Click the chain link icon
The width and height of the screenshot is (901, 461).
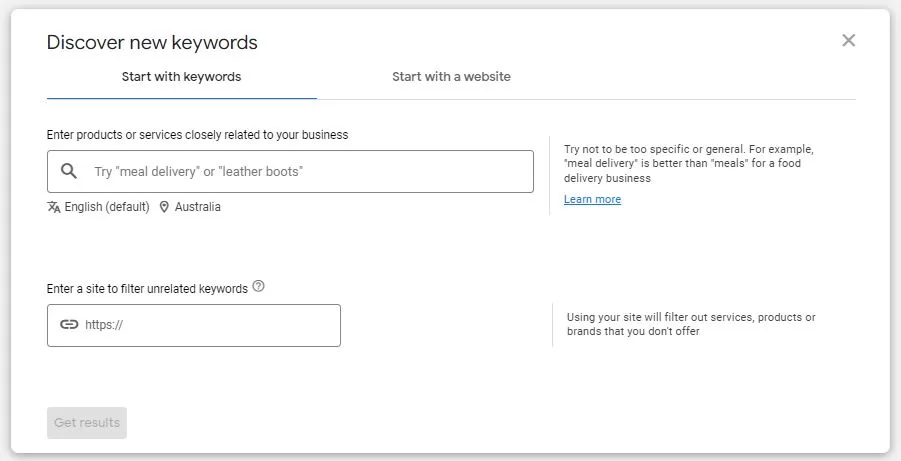tap(69, 325)
